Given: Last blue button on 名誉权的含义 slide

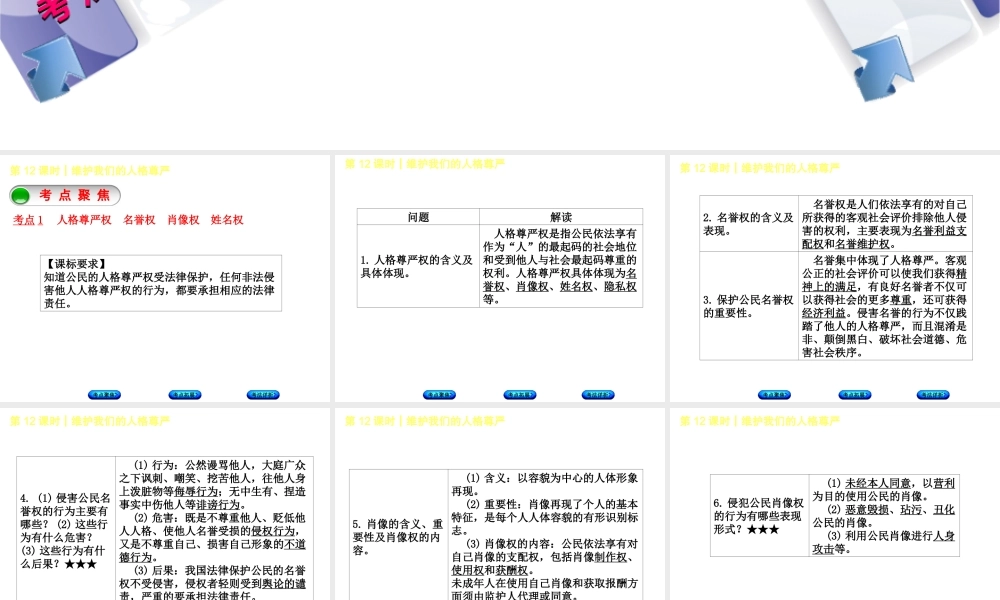Looking at the screenshot, I should coord(932,395).
